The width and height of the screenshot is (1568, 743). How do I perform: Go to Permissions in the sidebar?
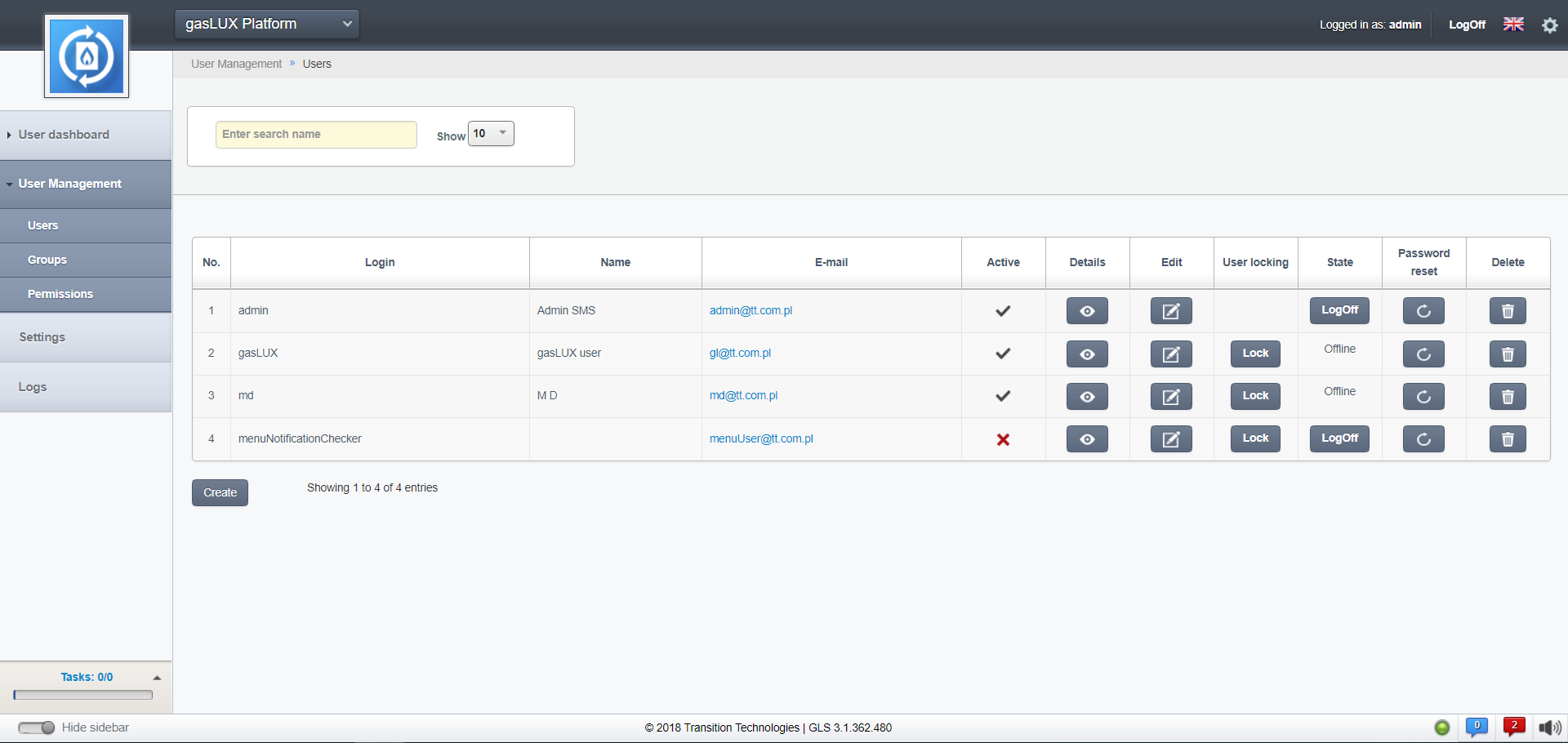[x=60, y=294]
